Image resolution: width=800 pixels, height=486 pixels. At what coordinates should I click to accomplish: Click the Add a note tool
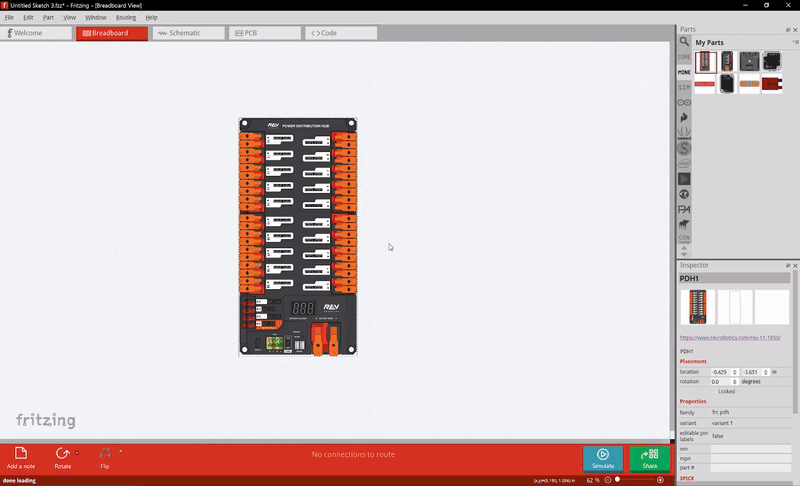point(21,457)
